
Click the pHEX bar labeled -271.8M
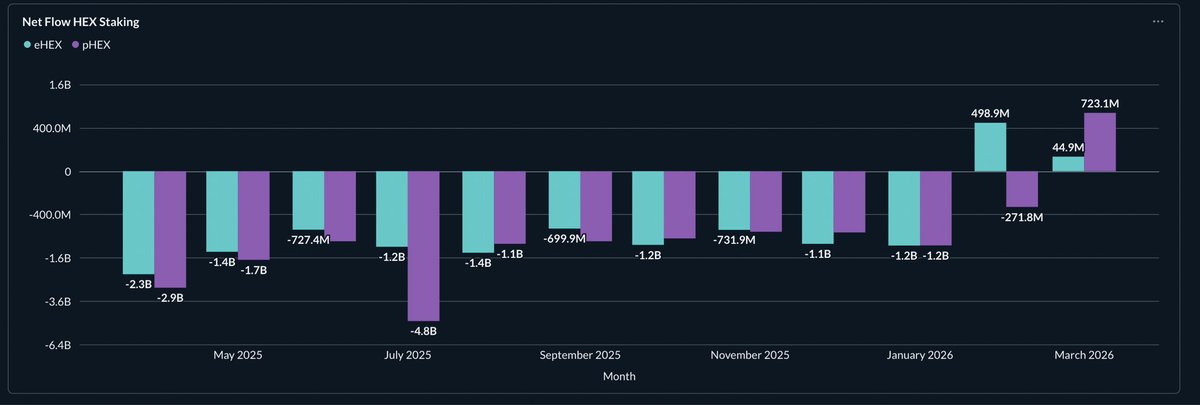(x=1022, y=189)
